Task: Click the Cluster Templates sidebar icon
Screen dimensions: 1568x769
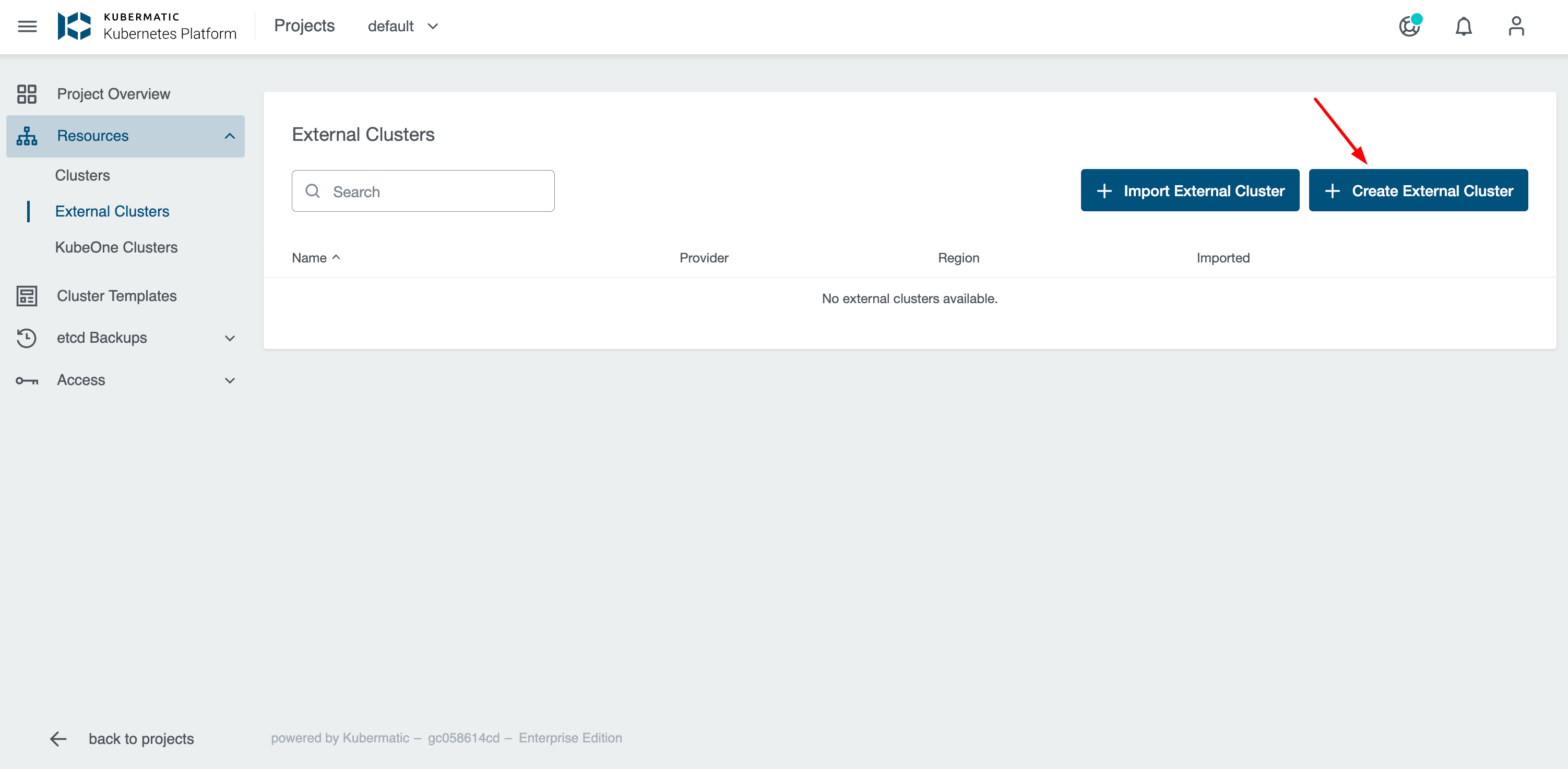Action: 26,296
